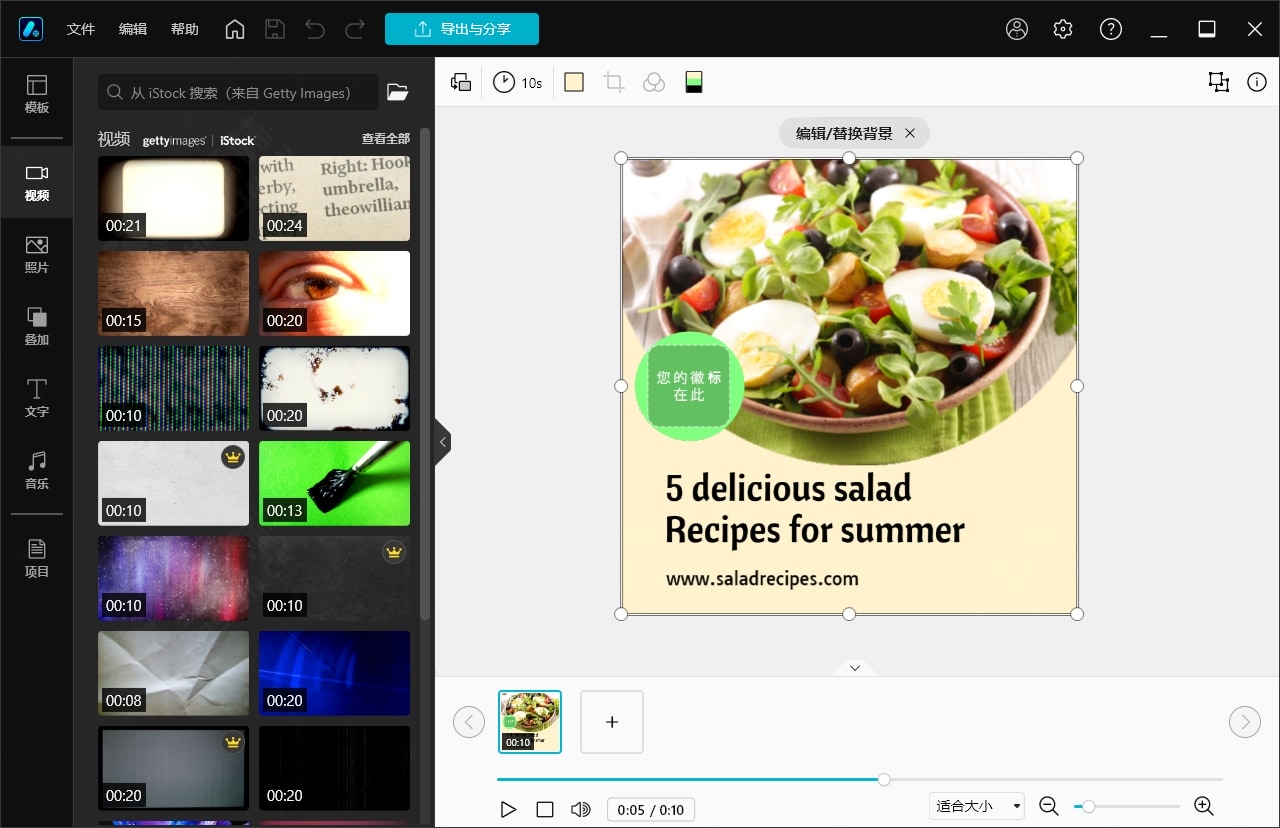Select the eye close-up video
Viewport: 1280px width, 828px height.
pos(335,293)
